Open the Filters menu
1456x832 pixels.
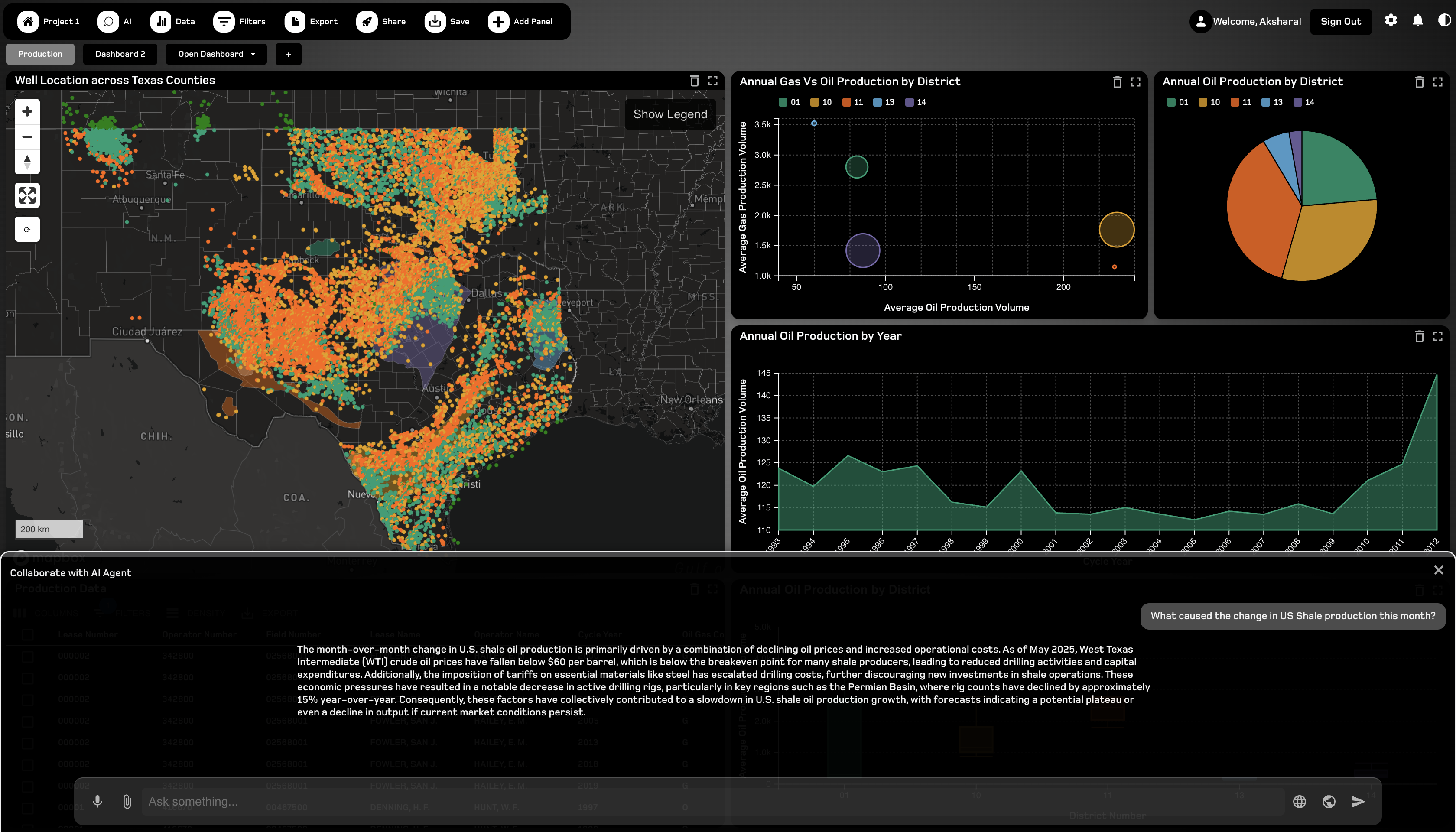click(240, 22)
